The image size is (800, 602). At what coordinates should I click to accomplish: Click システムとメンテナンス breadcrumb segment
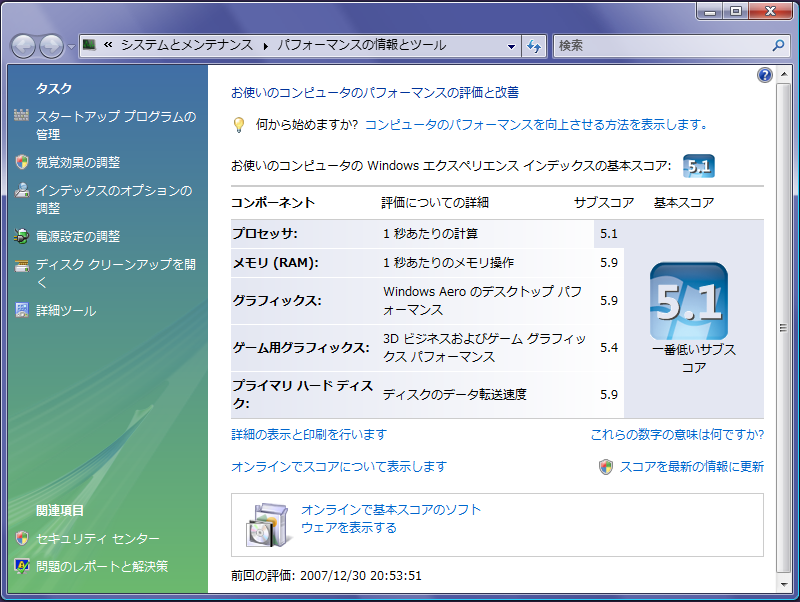click(x=187, y=45)
